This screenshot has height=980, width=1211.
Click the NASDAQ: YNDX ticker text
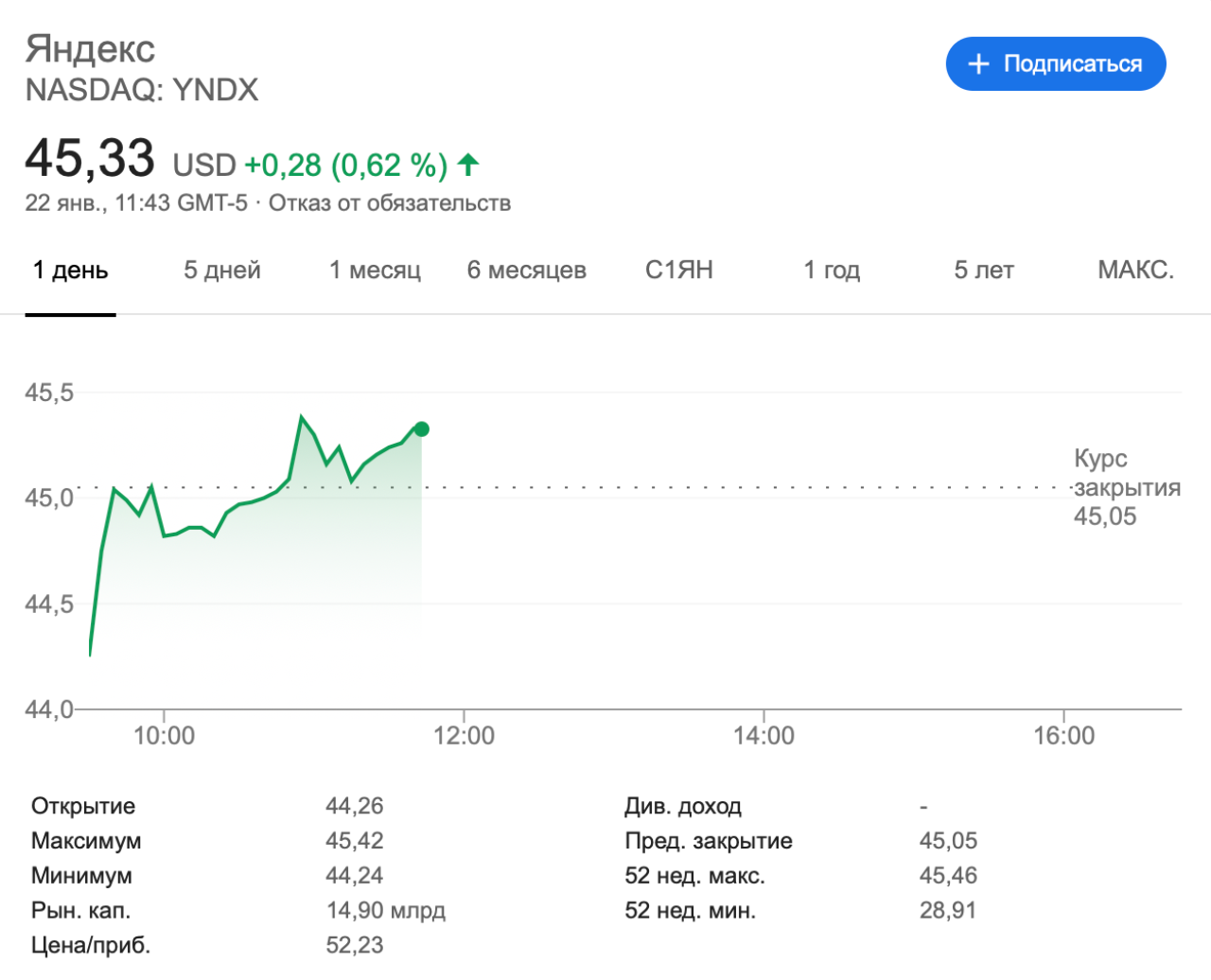(142, 90)
